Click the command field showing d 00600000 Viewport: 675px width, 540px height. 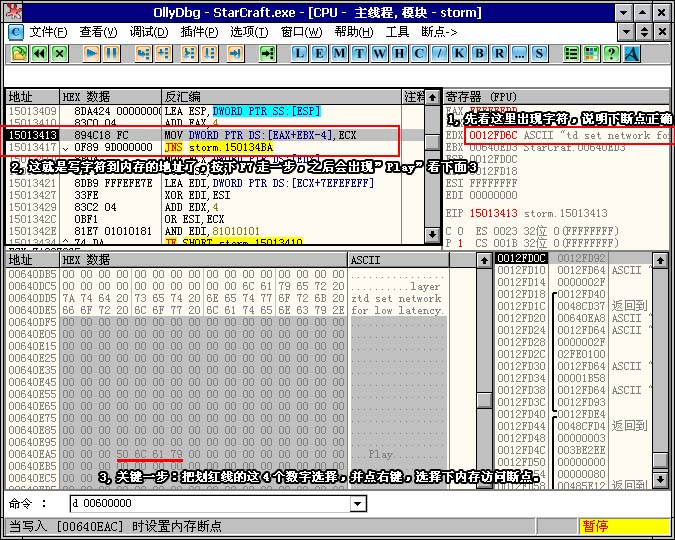[210, 503]
